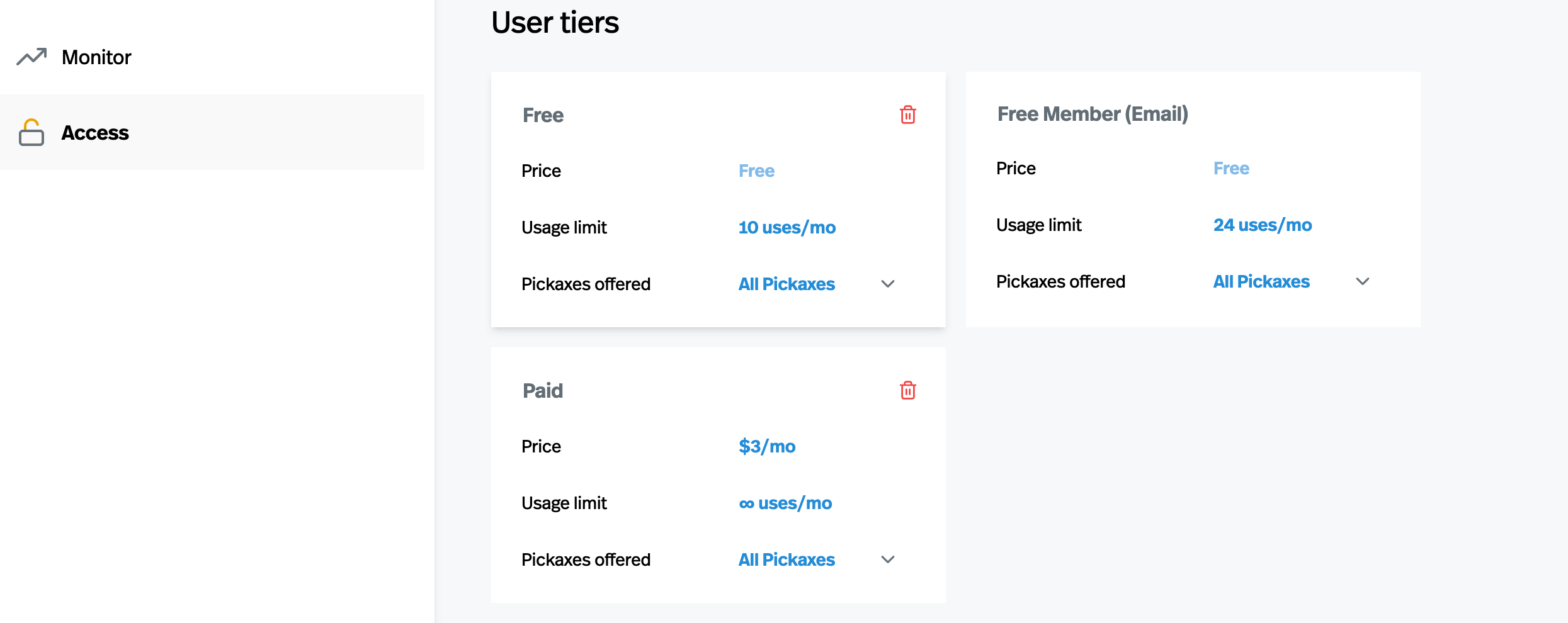Image resolution: width=1568 pixels, height=623 pixels.
Task: Edit the $3/mo price value
Action: (766, 446)
